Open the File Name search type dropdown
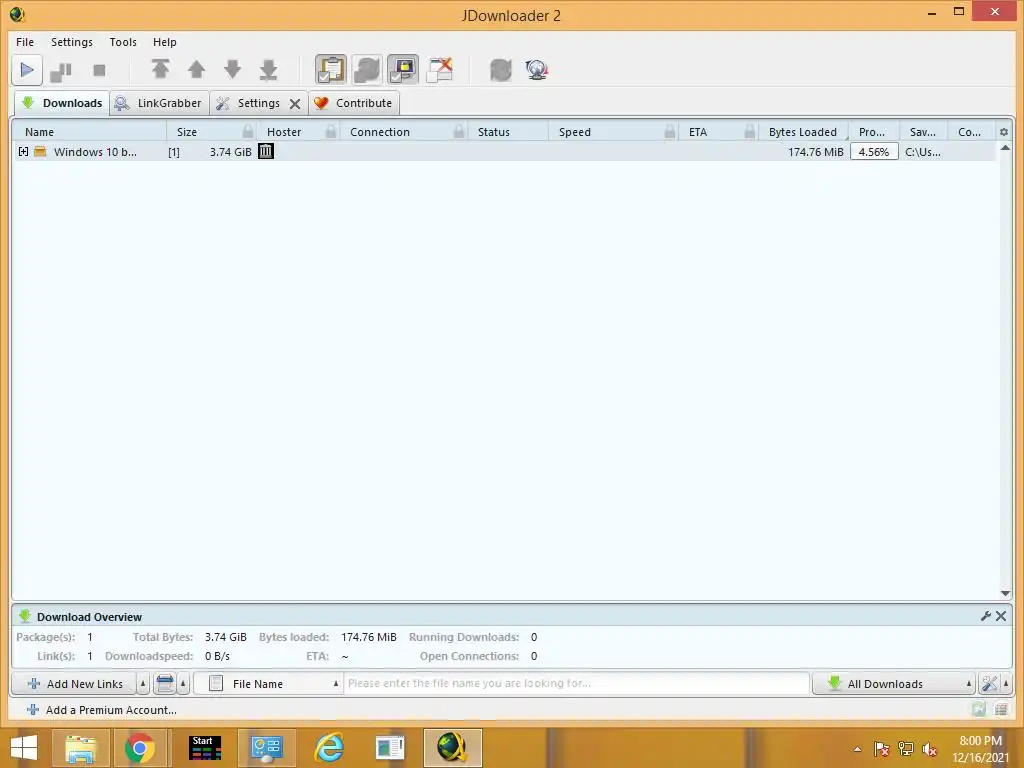The image size is (1024, 768). (x=268, y=684)
